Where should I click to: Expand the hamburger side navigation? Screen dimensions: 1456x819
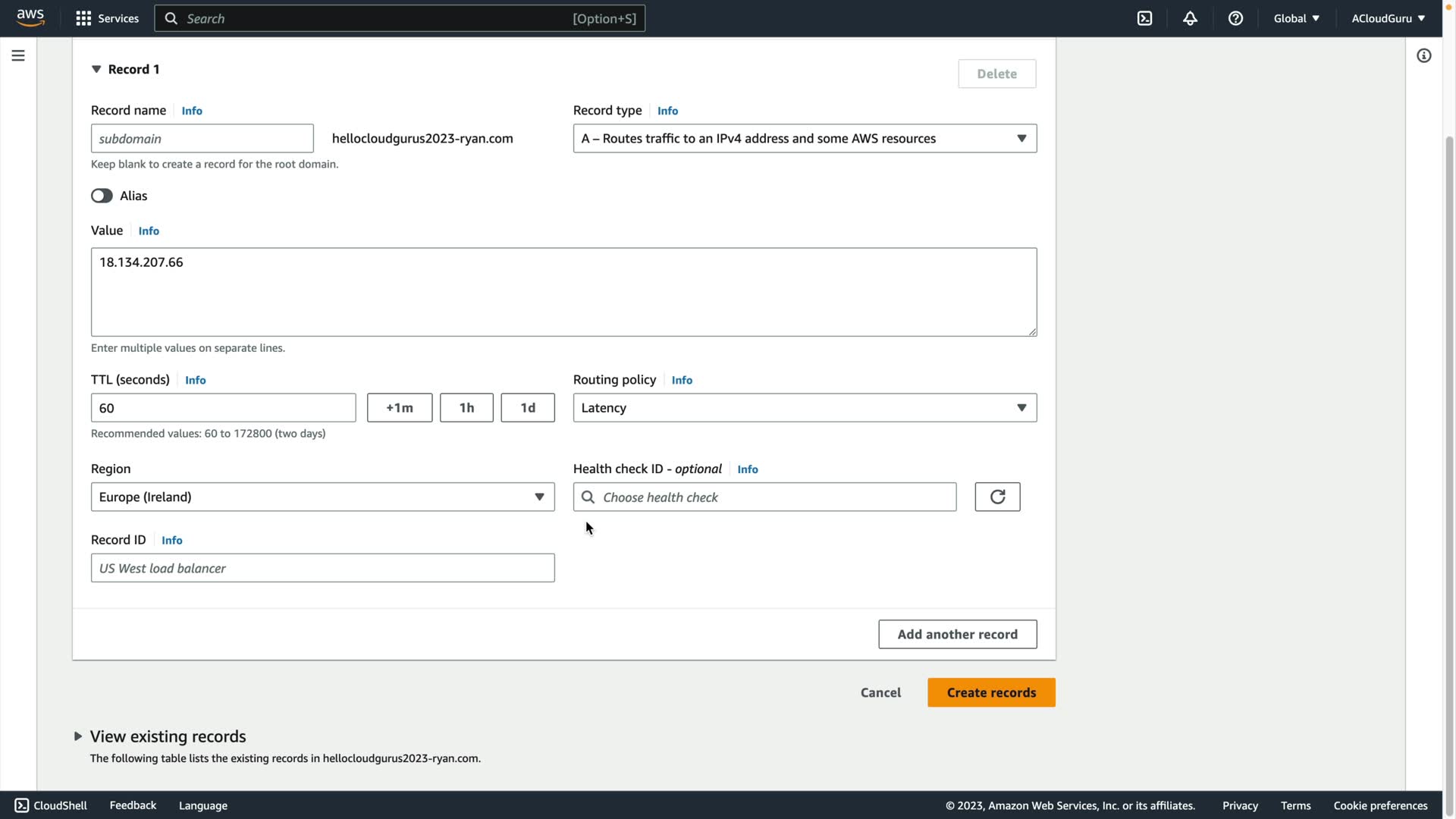tap(18, 55)
